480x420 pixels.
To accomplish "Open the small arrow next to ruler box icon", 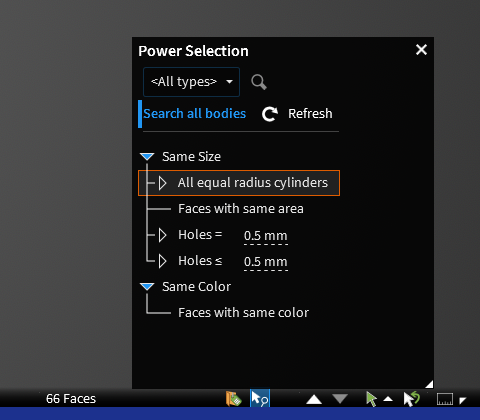I will pos(462,400).
